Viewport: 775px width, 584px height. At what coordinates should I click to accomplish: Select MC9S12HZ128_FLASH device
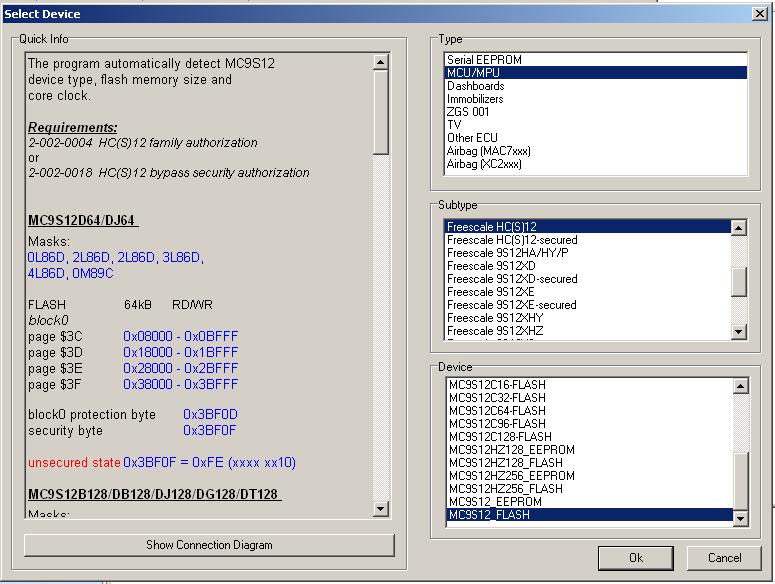tap(589, 463)
